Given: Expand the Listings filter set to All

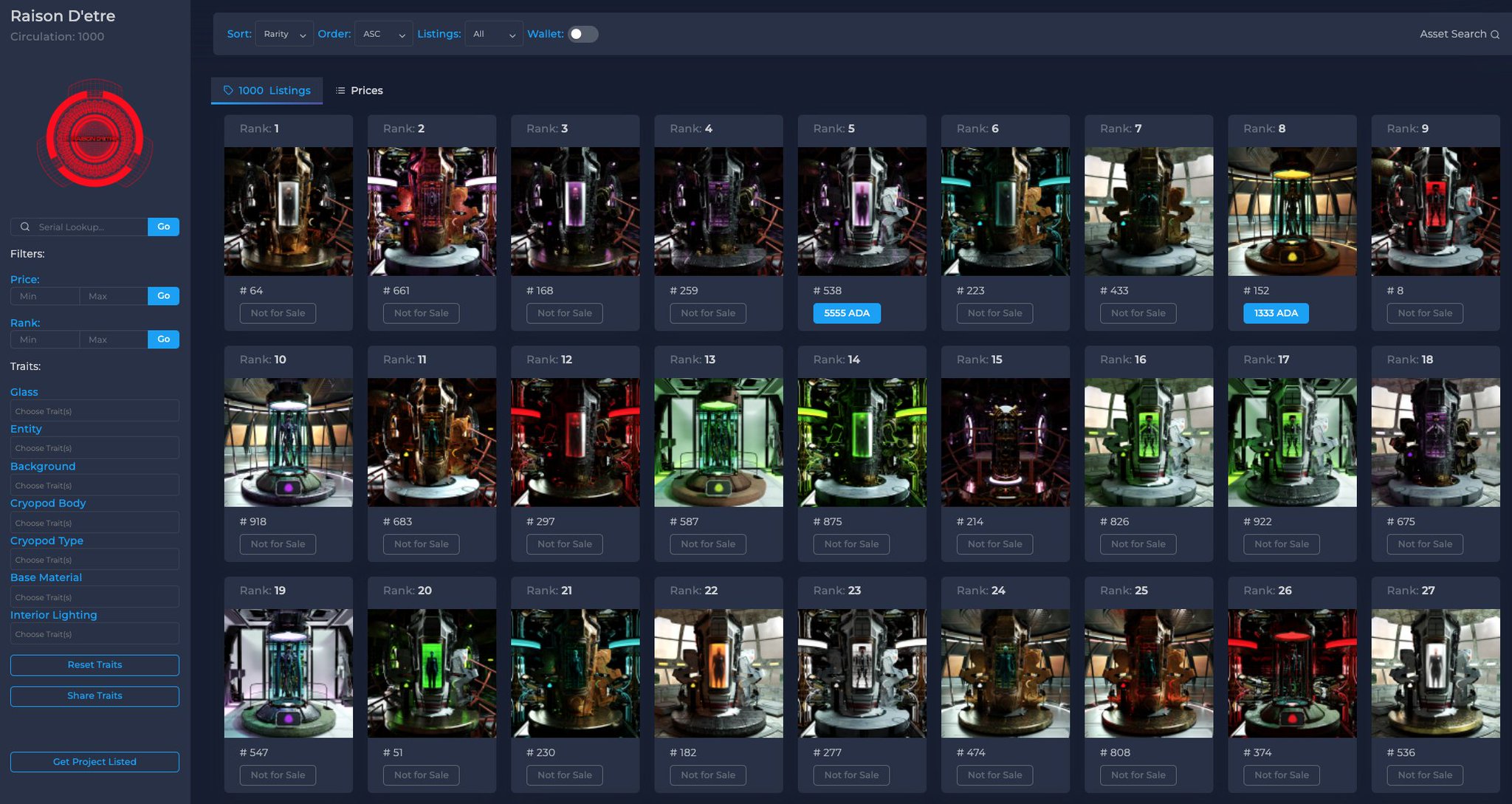Looking at the screenshot, I should click(x=493, y=34).
